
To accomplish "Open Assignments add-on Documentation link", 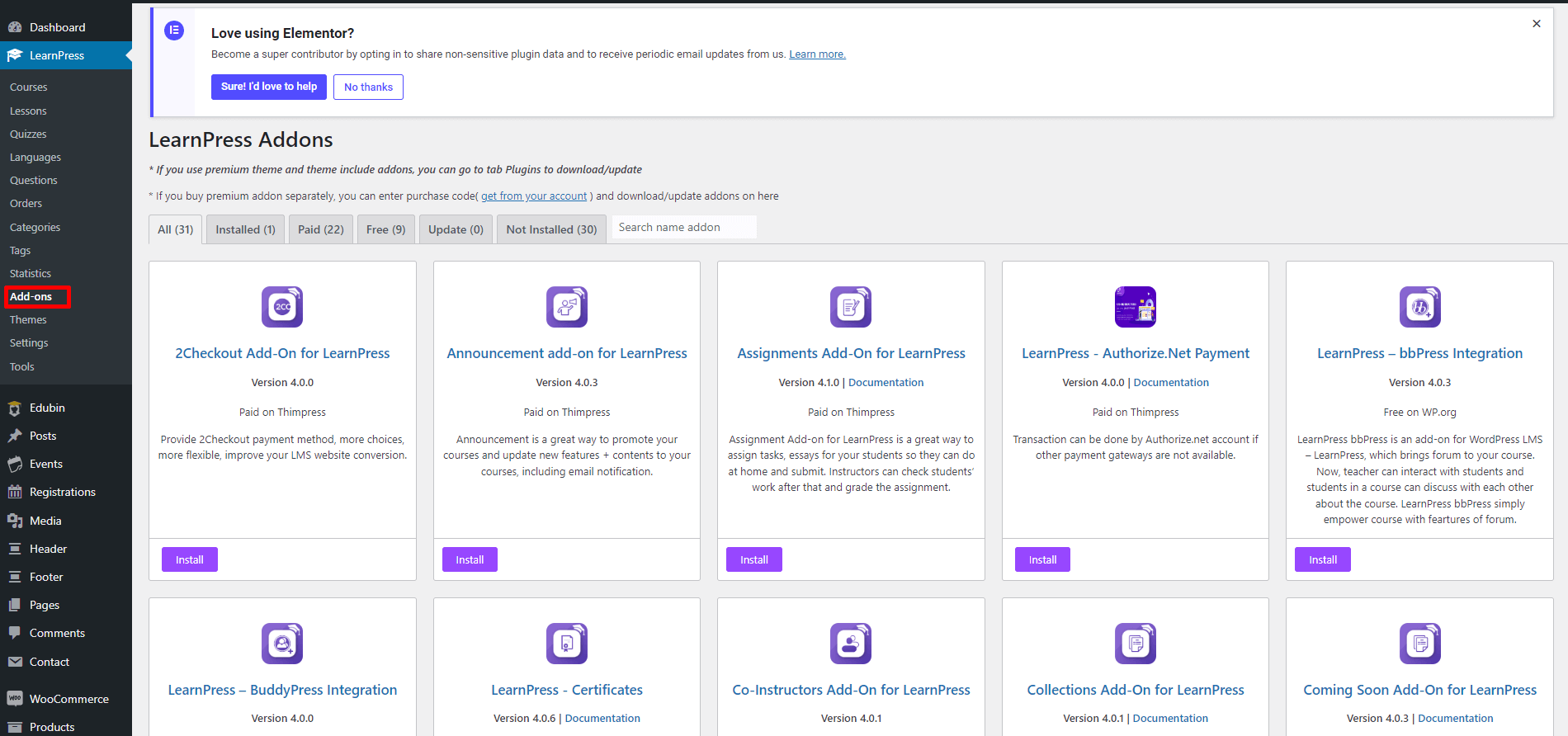I will (x=886, y=383).
